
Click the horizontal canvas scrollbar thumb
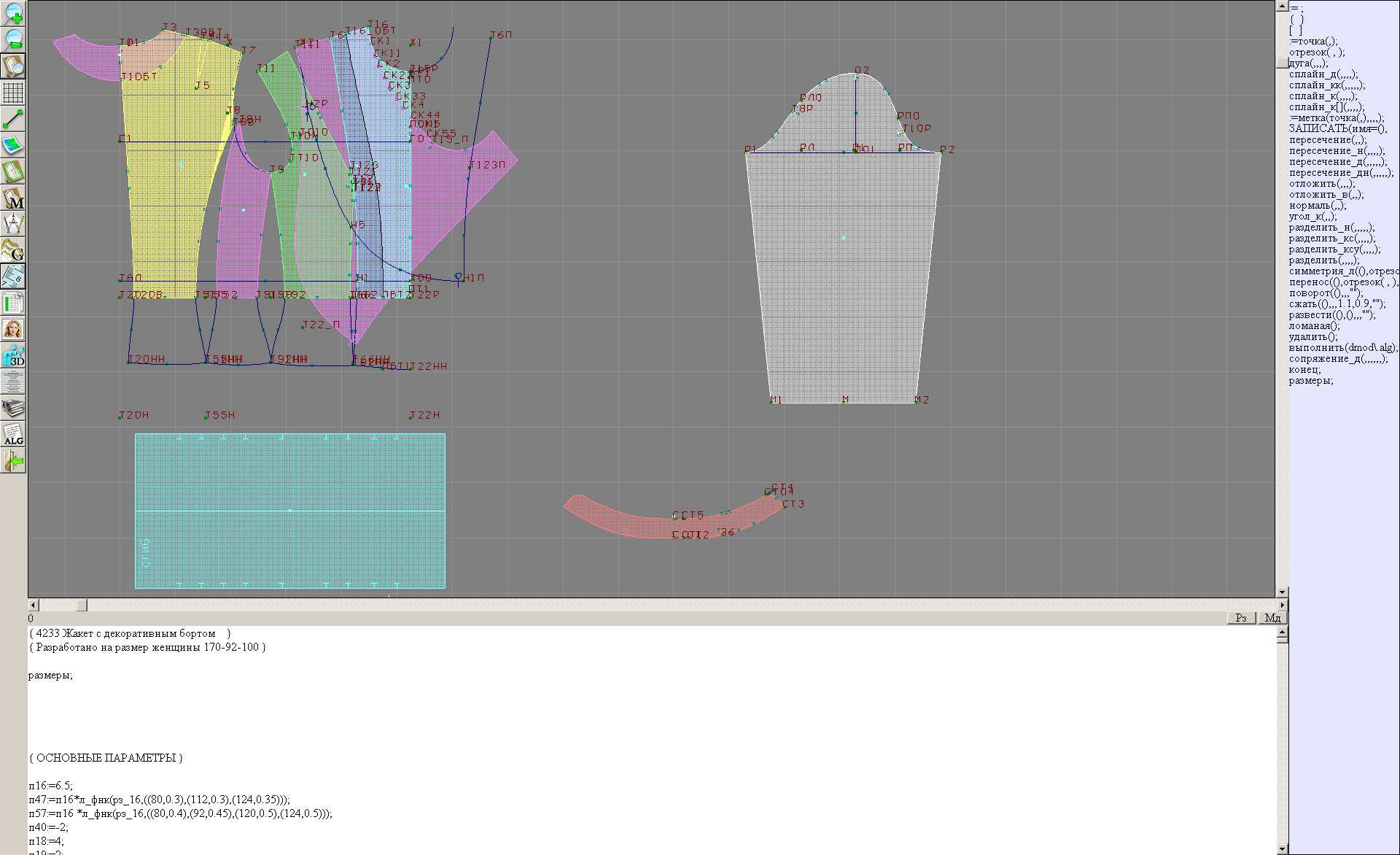(82, 605)
